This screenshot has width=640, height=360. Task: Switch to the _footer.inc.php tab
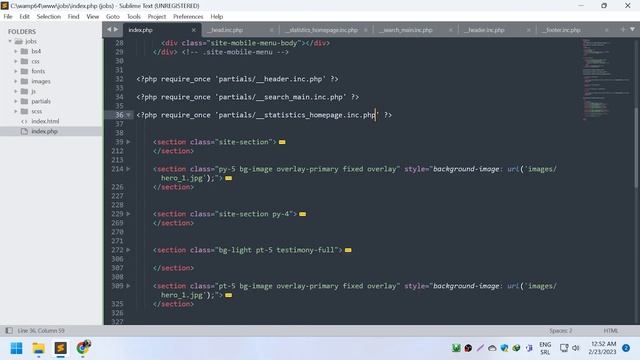coord(562,30)
